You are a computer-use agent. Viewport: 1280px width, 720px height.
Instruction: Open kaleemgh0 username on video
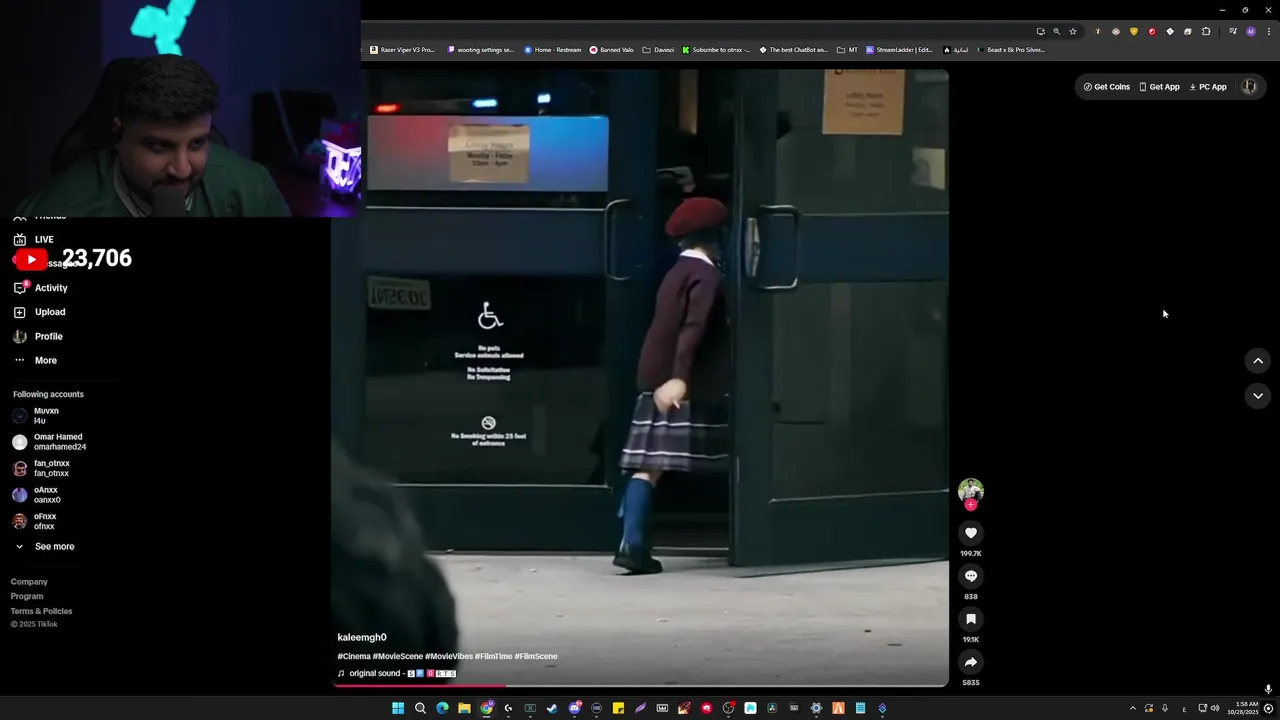coord(362,637)
